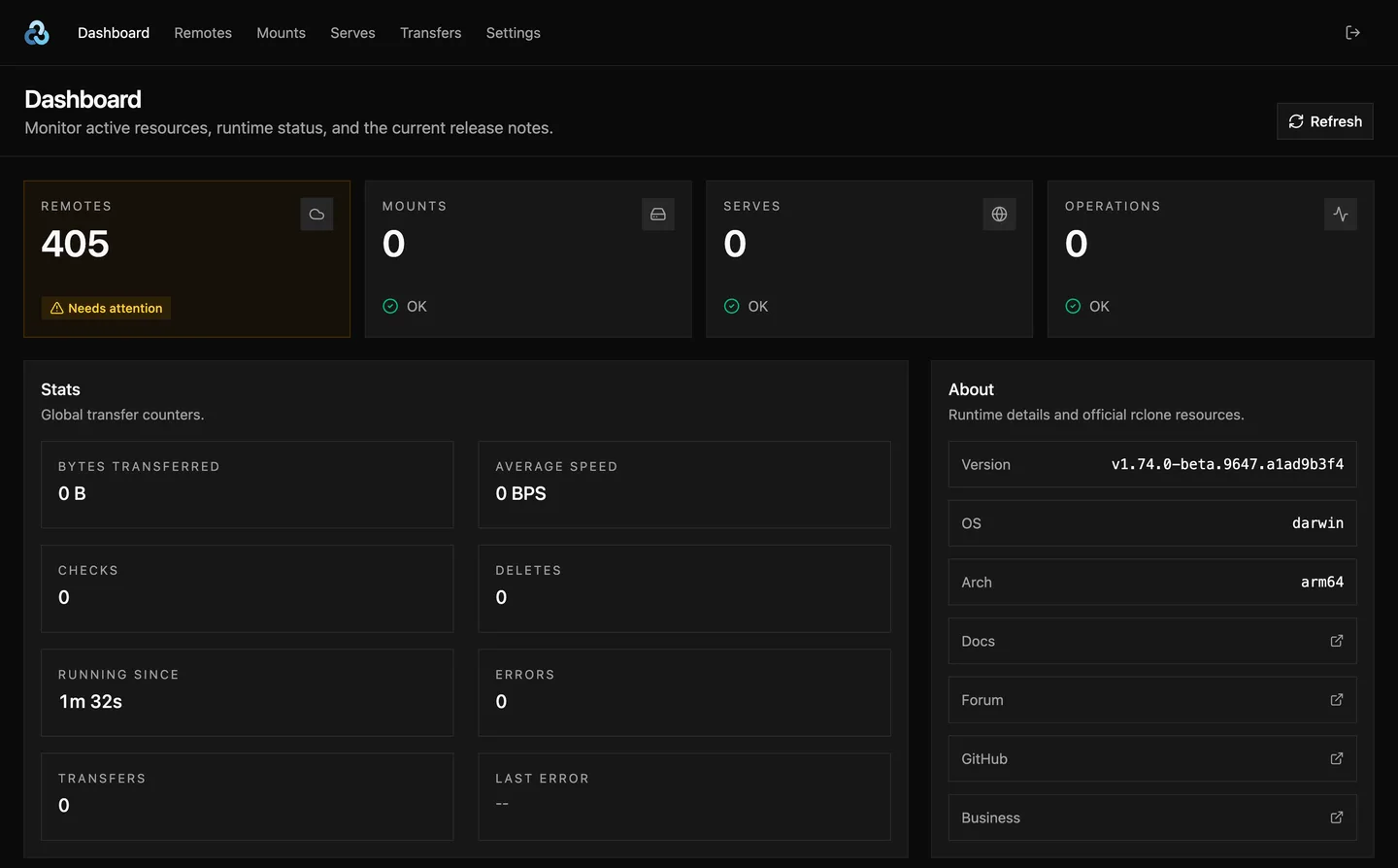Click the Errors stat label
1398x868 pixels.
pos(525,675)
